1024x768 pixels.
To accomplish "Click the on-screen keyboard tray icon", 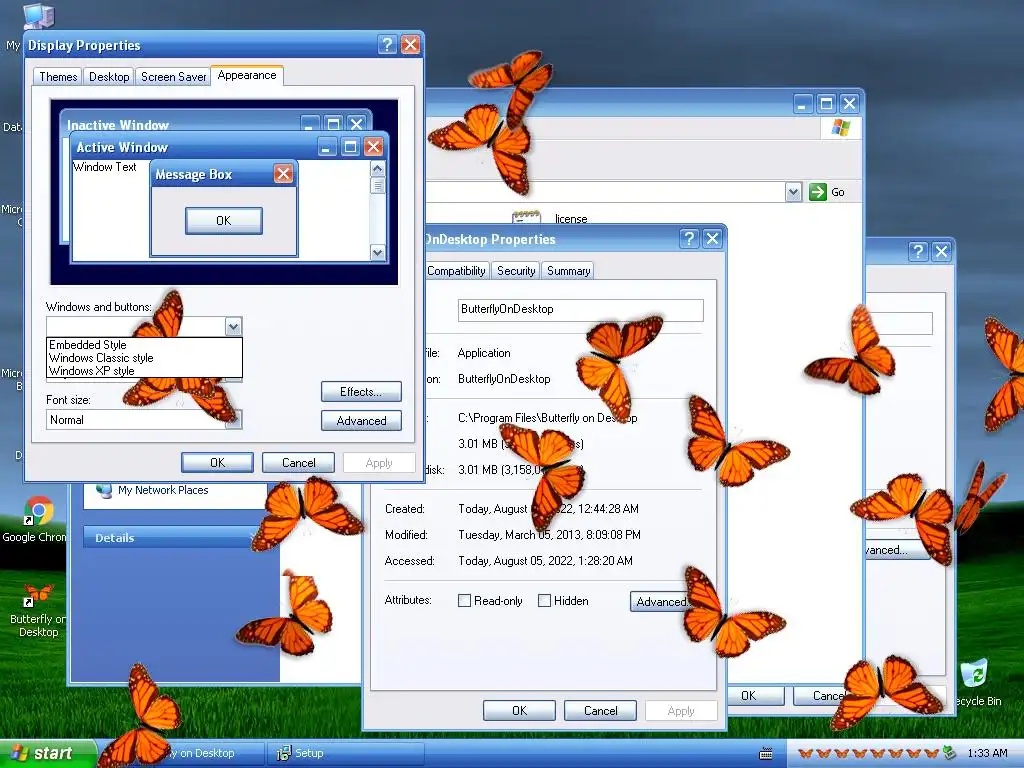I will (766, 754).
